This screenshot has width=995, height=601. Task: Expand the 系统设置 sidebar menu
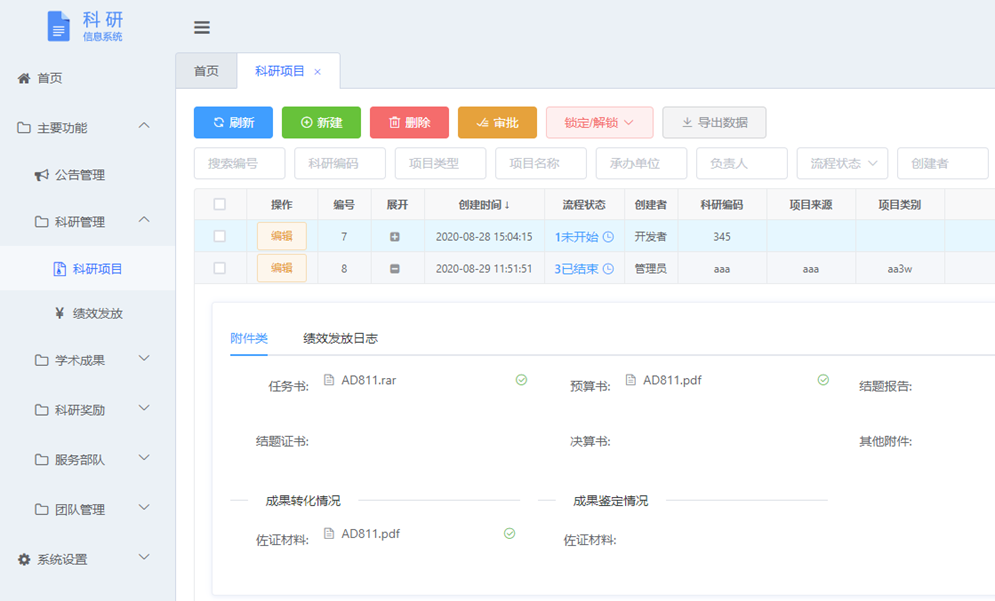pos(88,559)
